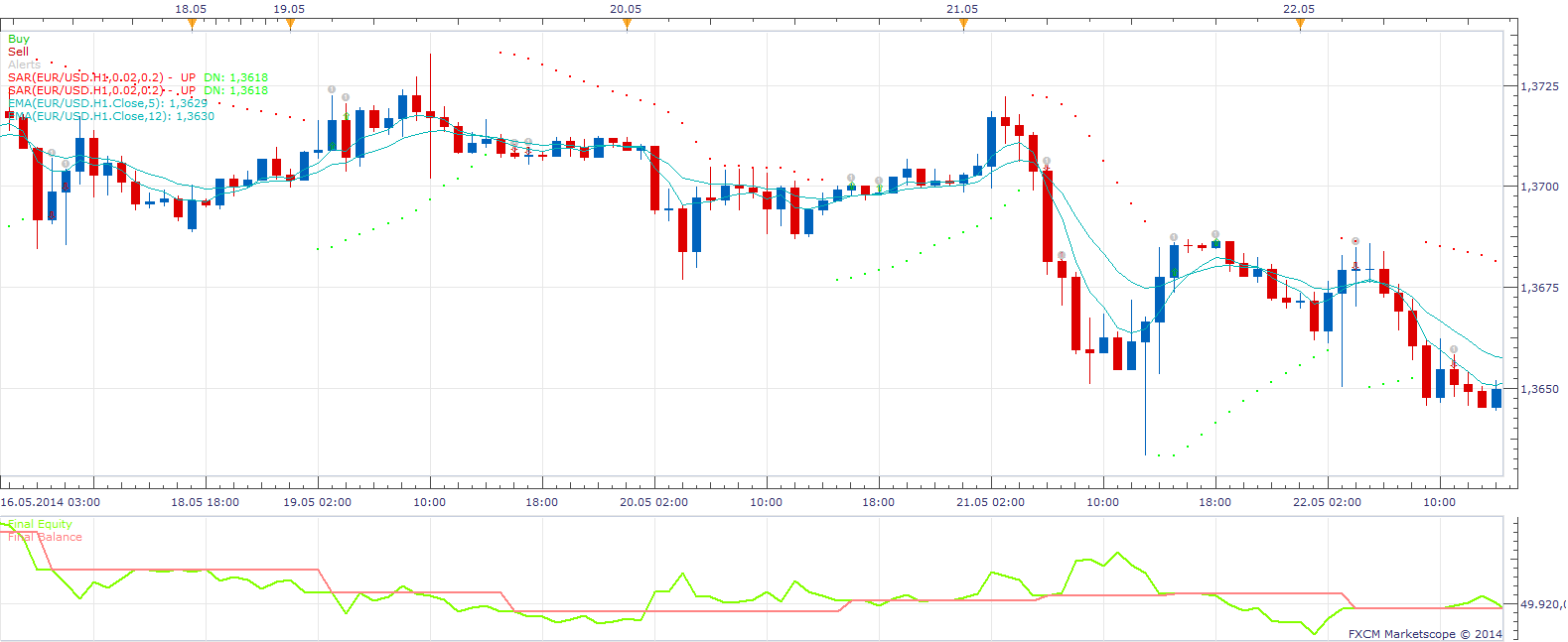
Task: Click the orange 21.05 day marker
Action: 963,25
